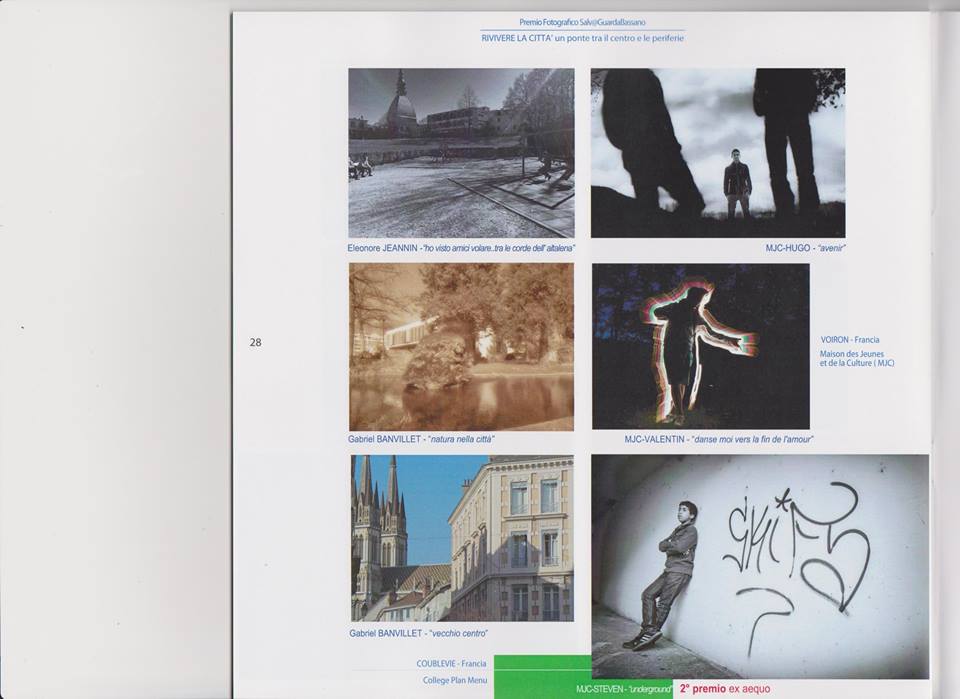Viewport: 960px width, 699px height.
Task: Click the 'Gabriel BANVILLET - vecchio centro' caption
Action: [419, 634]
